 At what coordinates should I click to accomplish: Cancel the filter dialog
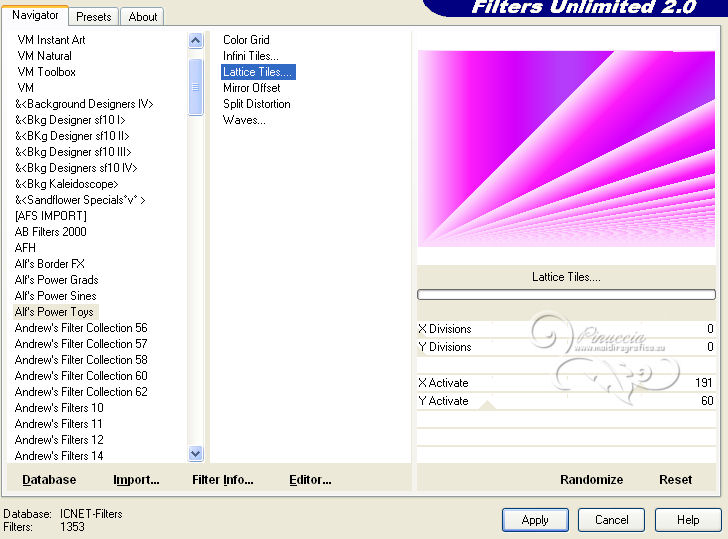[611, 520]
